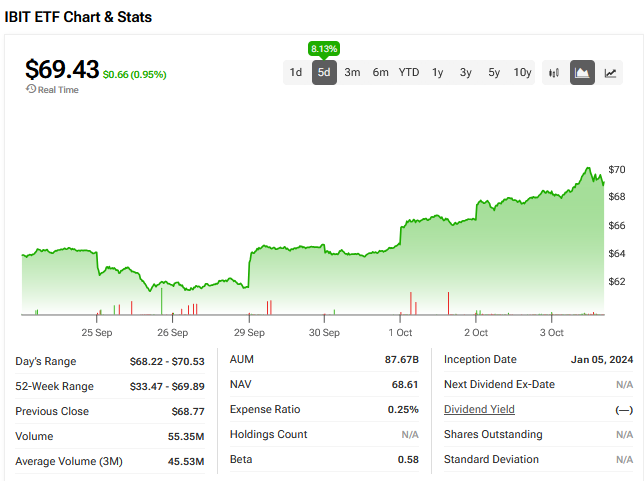Choose the 3y time range
Viewport: 644px width, 481px height.
pos(466,72)
